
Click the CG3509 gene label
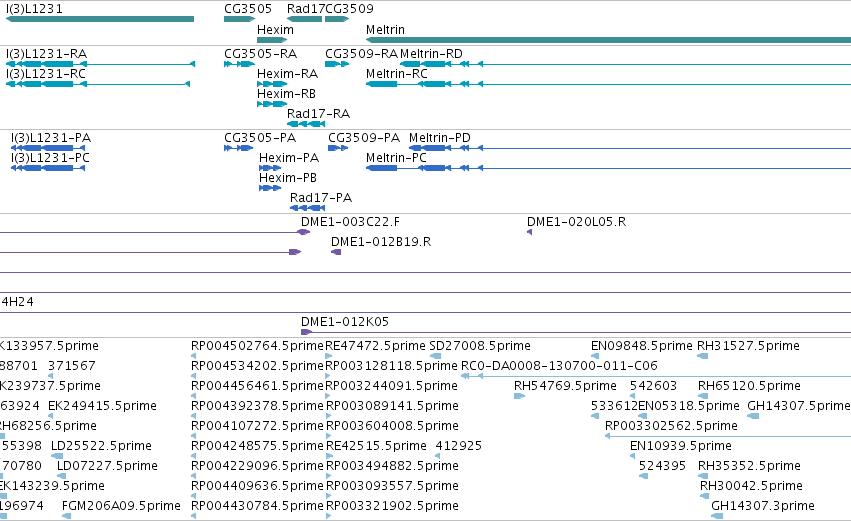point(349,9)
